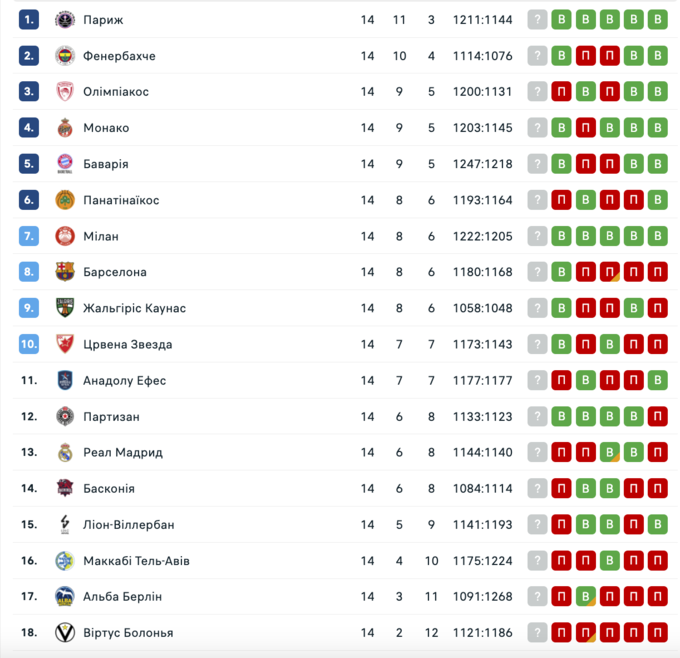Image resolution: width=680 pixels, height=658 pixels.
Task: Open the Анадолу Ефес team link
Action: (x=124, y=380)
